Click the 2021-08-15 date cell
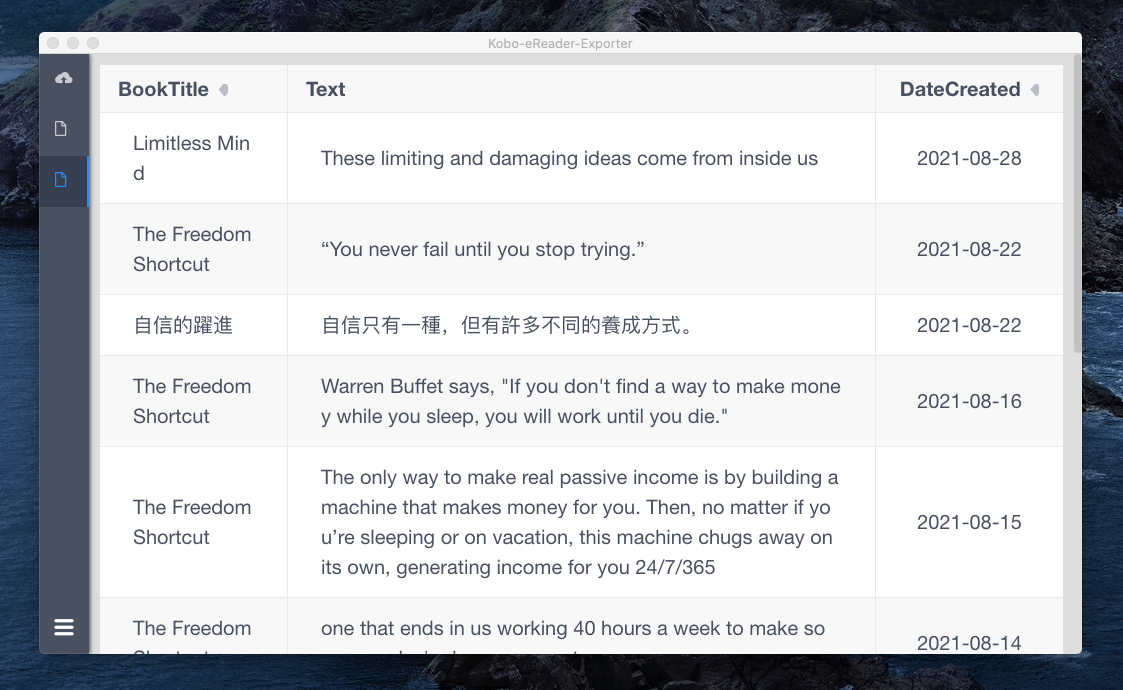Screen dimensions: 1123x690 pos(968,522)
